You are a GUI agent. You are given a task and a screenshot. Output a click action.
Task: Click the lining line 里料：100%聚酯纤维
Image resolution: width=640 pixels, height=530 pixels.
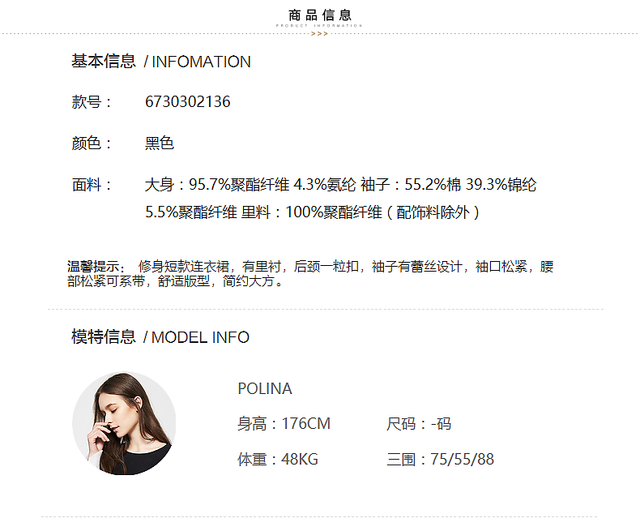tap(311, 212)
